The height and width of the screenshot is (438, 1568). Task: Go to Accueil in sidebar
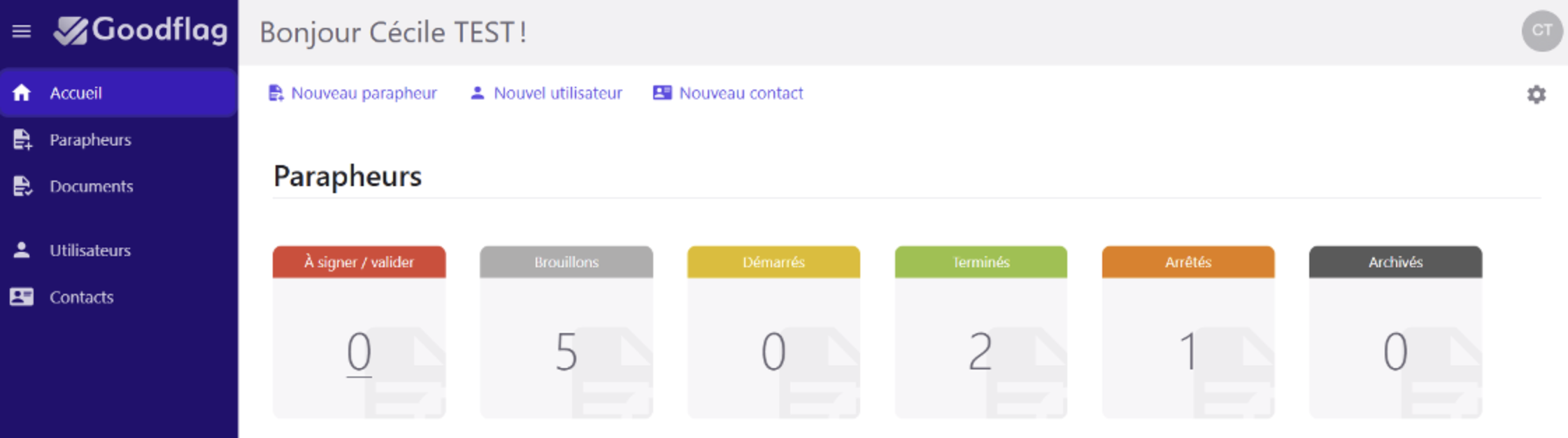(x=76, y=93)
